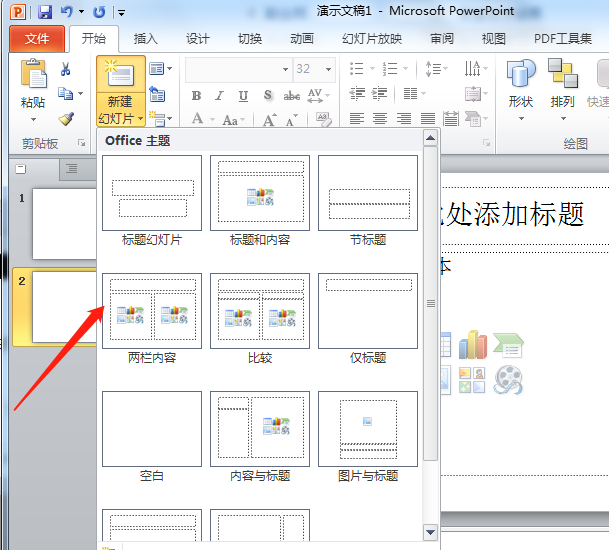609x550 pixels.
Task: Click the Increase Indent icon
Action: [x=379, y=94]
